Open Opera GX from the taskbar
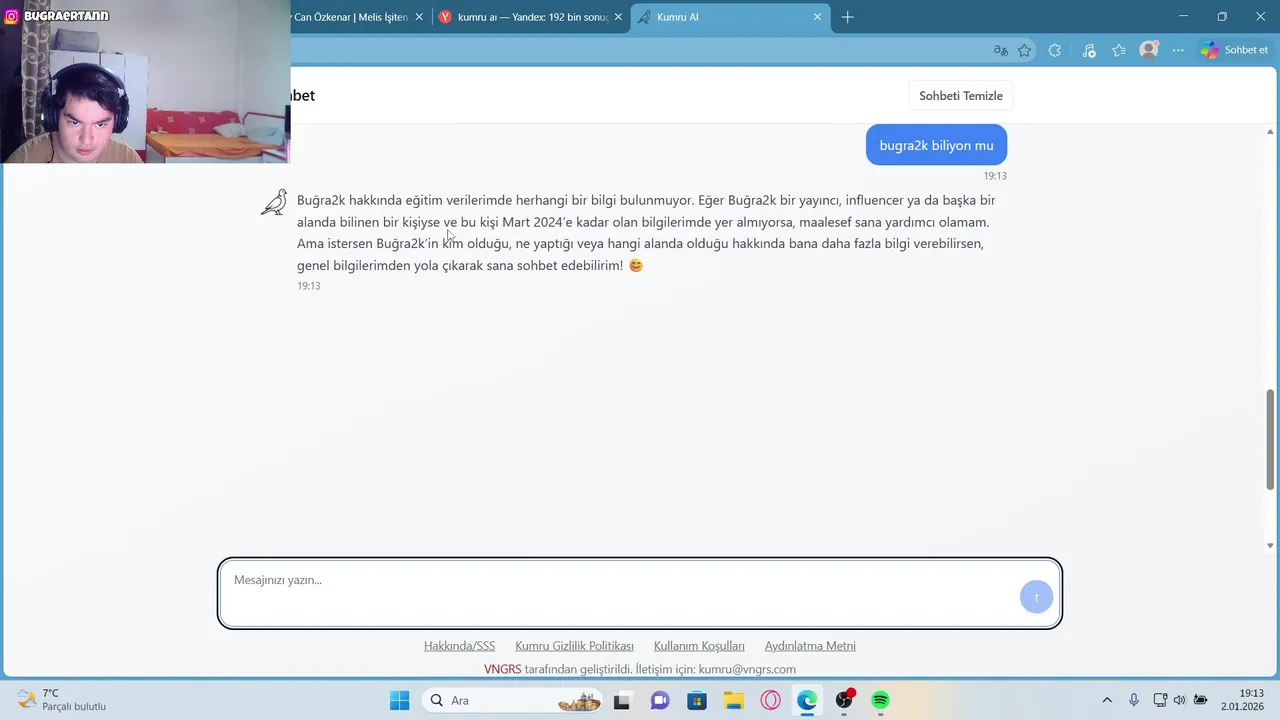Image resolution: width=1280 pixels, height=720 pixels. (x=770, y=700)
